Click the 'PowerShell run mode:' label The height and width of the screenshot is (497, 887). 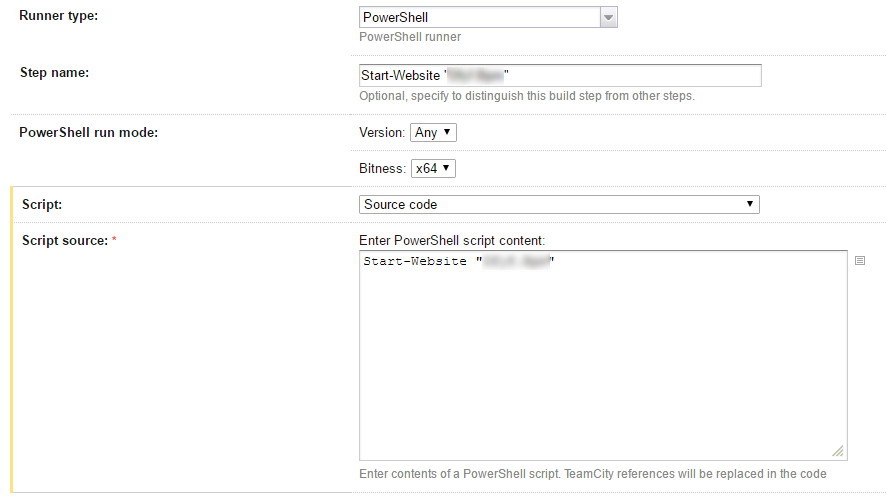89,132
